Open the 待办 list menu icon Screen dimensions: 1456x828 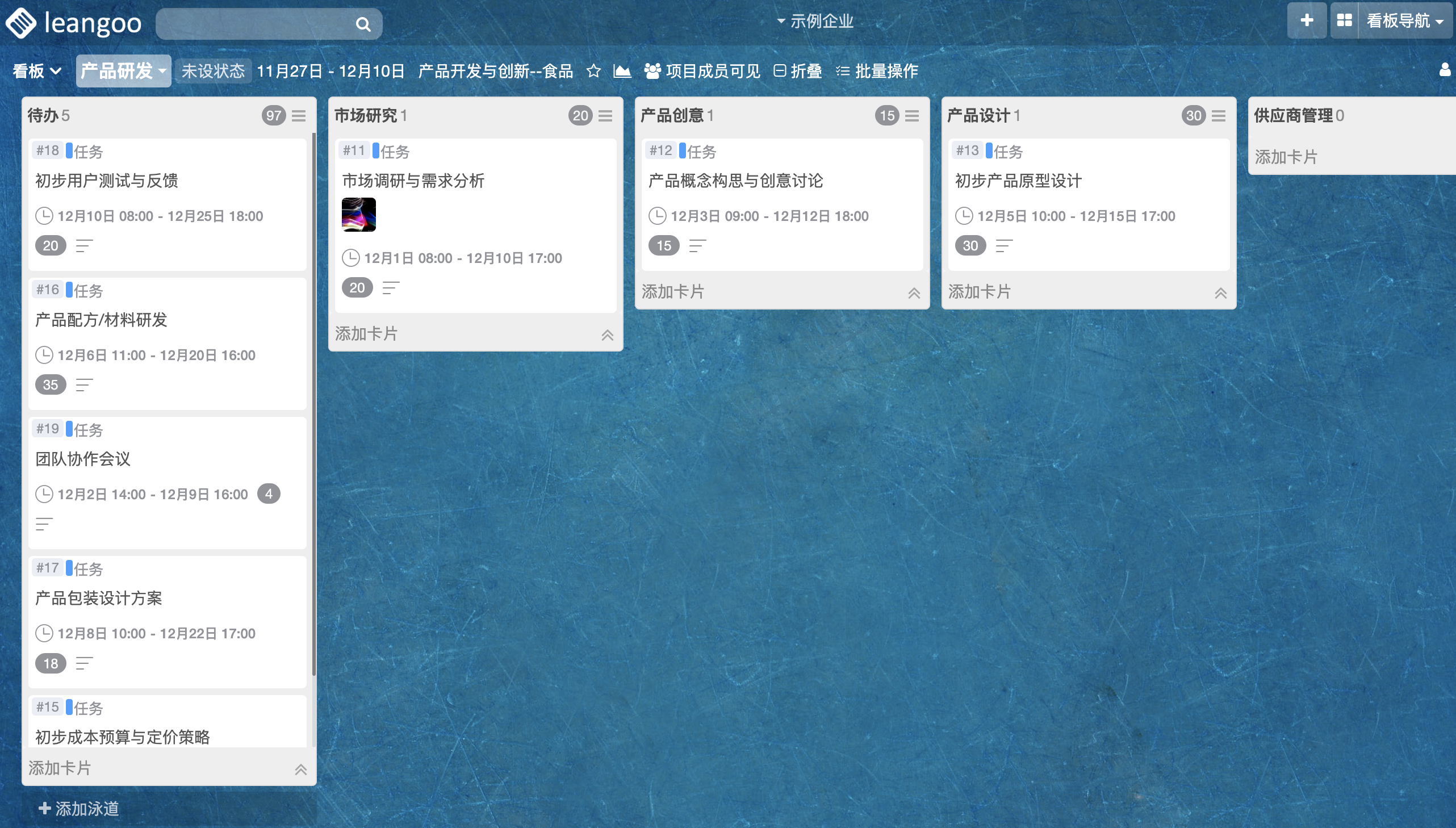point(299,116)
